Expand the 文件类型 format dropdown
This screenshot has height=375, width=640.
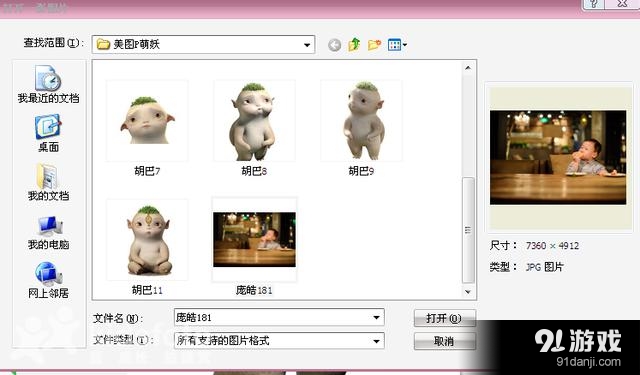pos(376,341)
